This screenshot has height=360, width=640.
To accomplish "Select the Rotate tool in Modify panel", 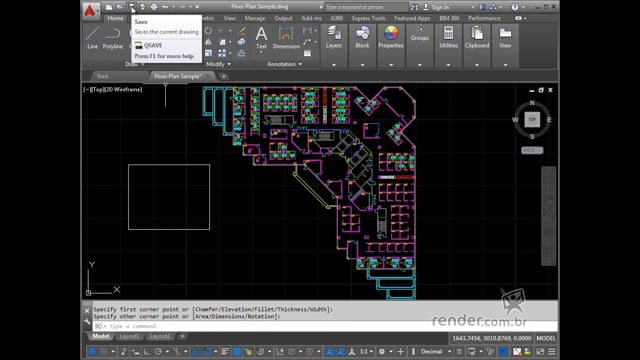I will click(x=208, y=31).
